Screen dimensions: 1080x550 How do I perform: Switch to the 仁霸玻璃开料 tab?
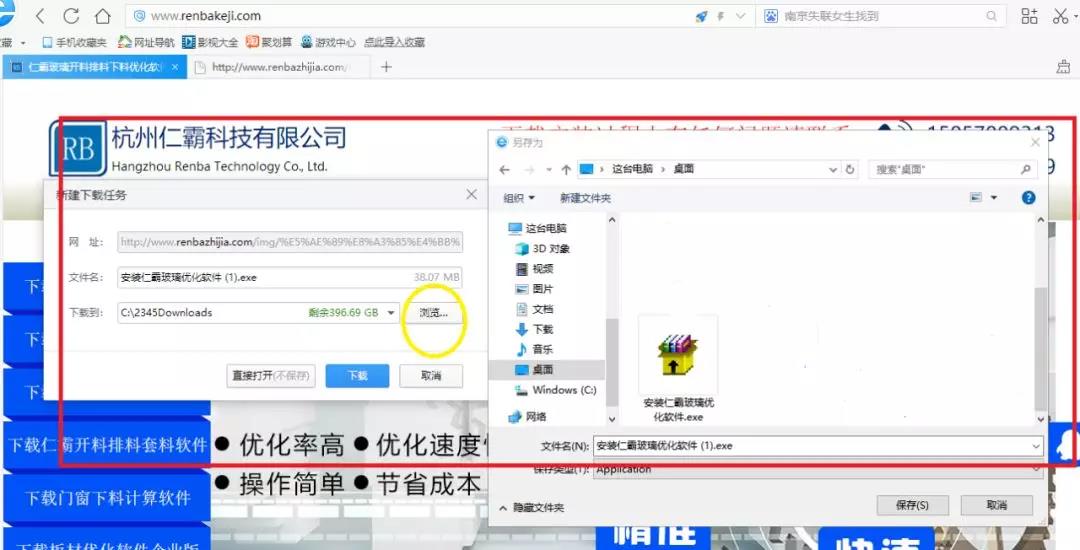click(x=95, y=67)
